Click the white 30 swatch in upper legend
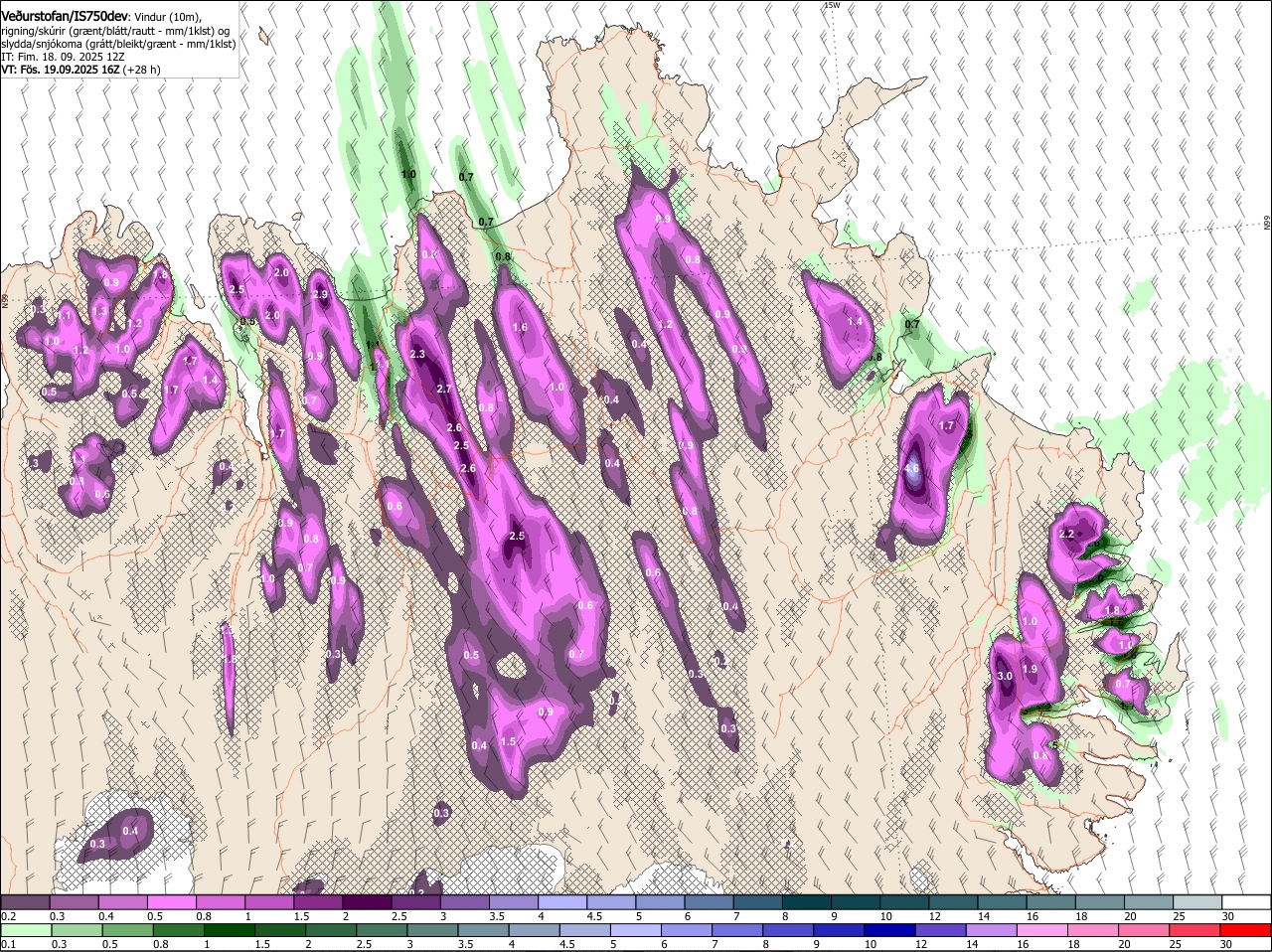Viewport: 1272px width, 952px height. [1246, 901]
